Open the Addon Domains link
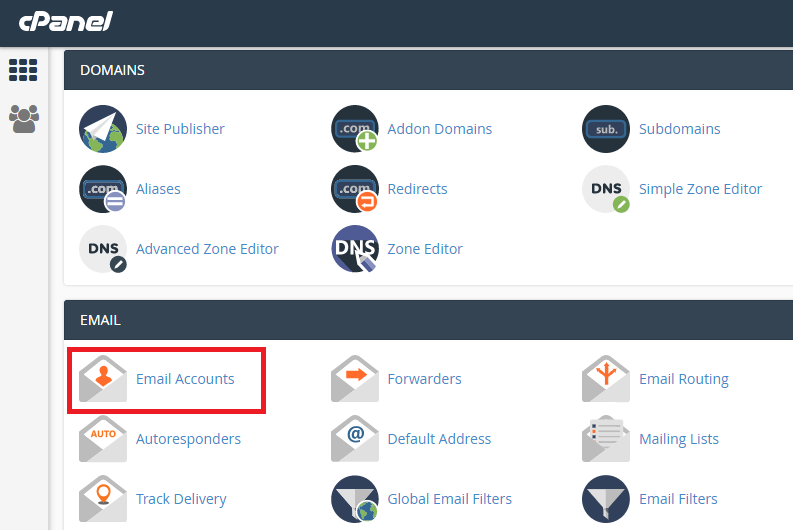The image size is (793, 530). (439, 129)
